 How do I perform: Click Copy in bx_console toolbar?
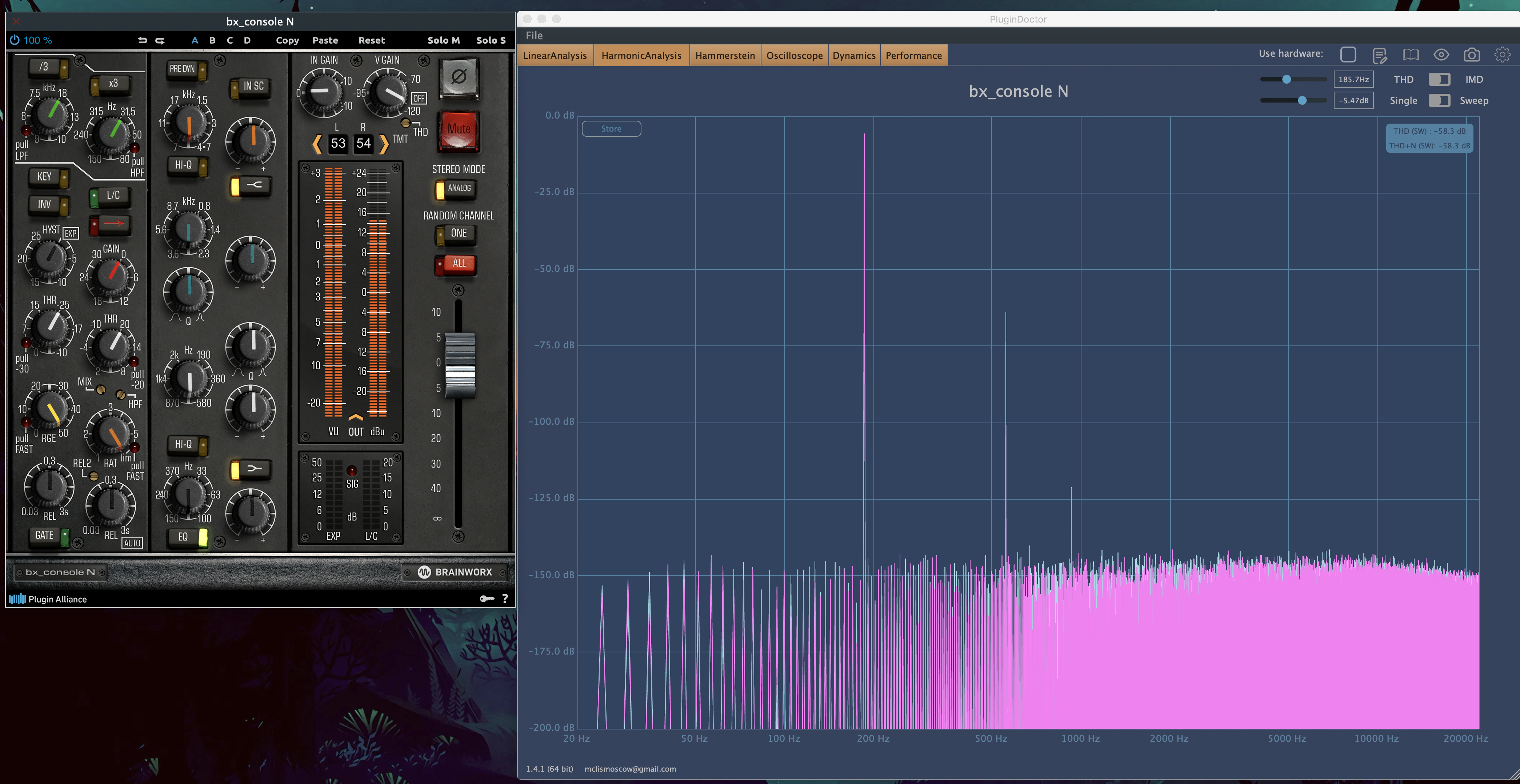[x=287, y=40]
